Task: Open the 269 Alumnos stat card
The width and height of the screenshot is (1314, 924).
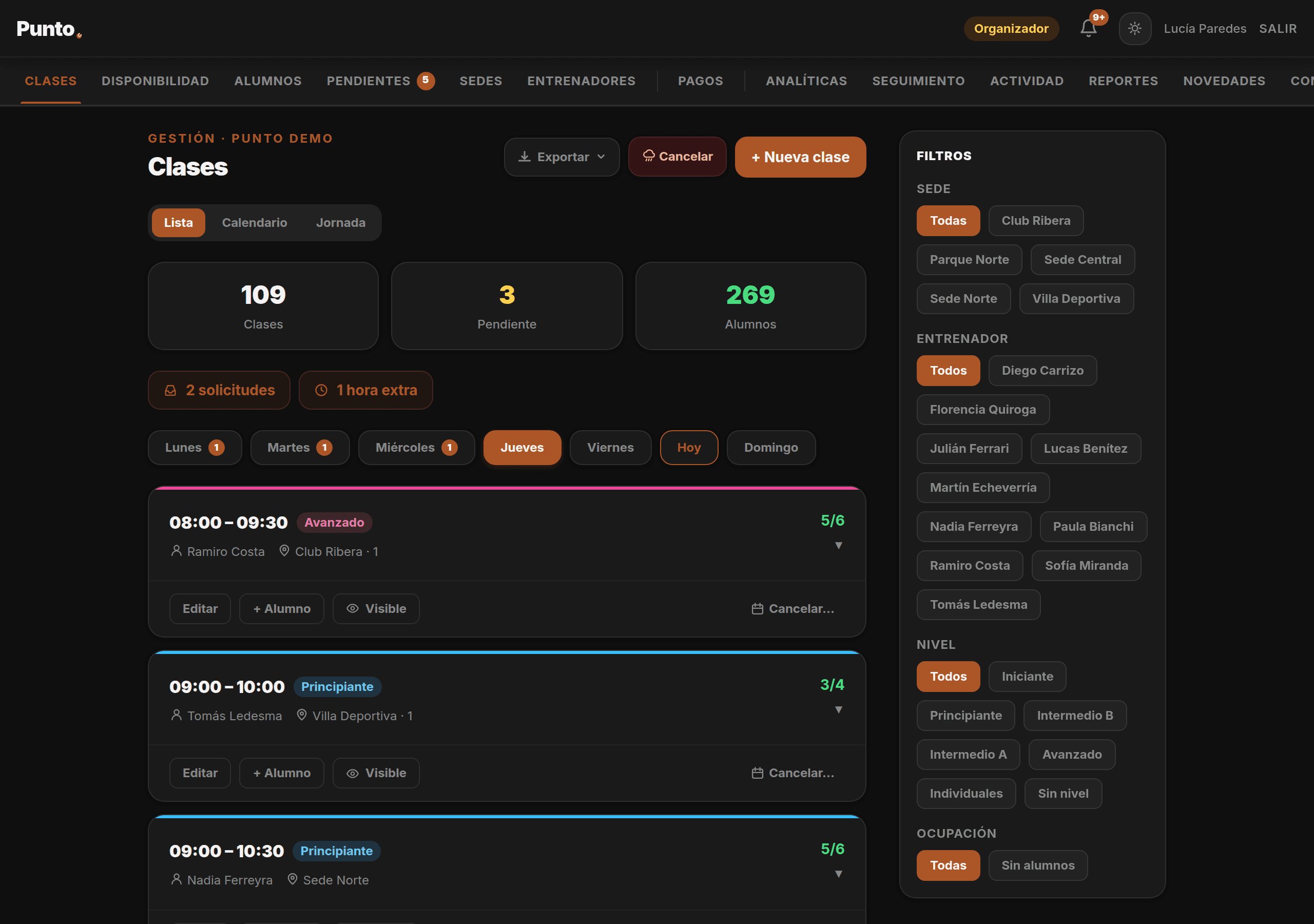Action: (x=750, y=306)
